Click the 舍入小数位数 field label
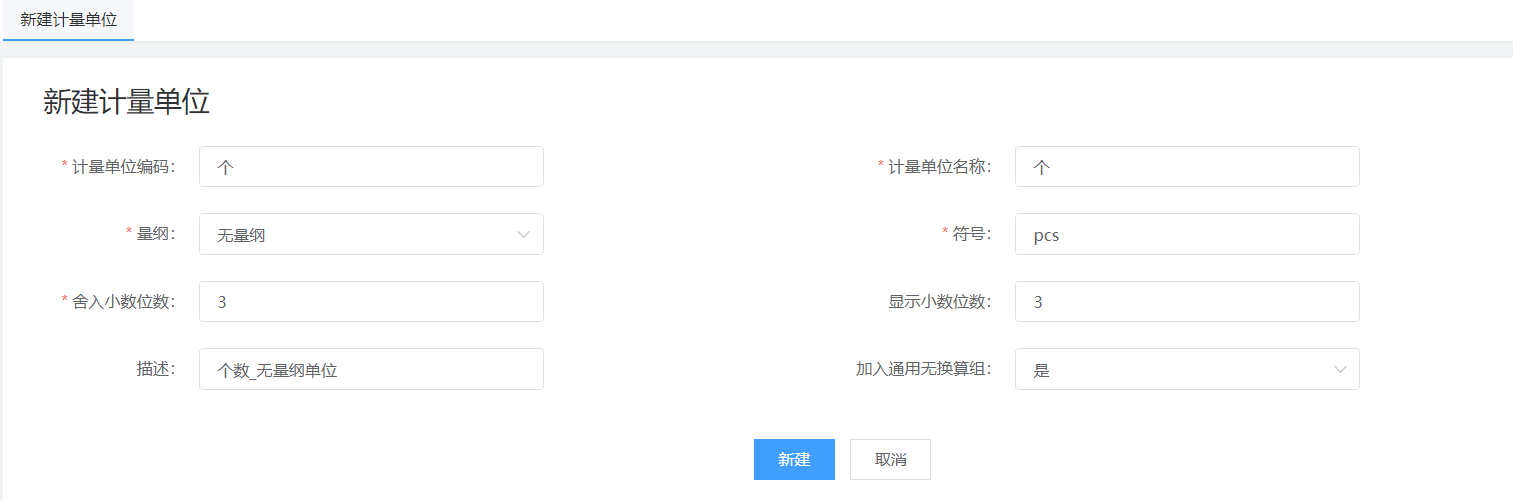The width and height of the screenshot is (1513, 500). [x=123, y=301]
